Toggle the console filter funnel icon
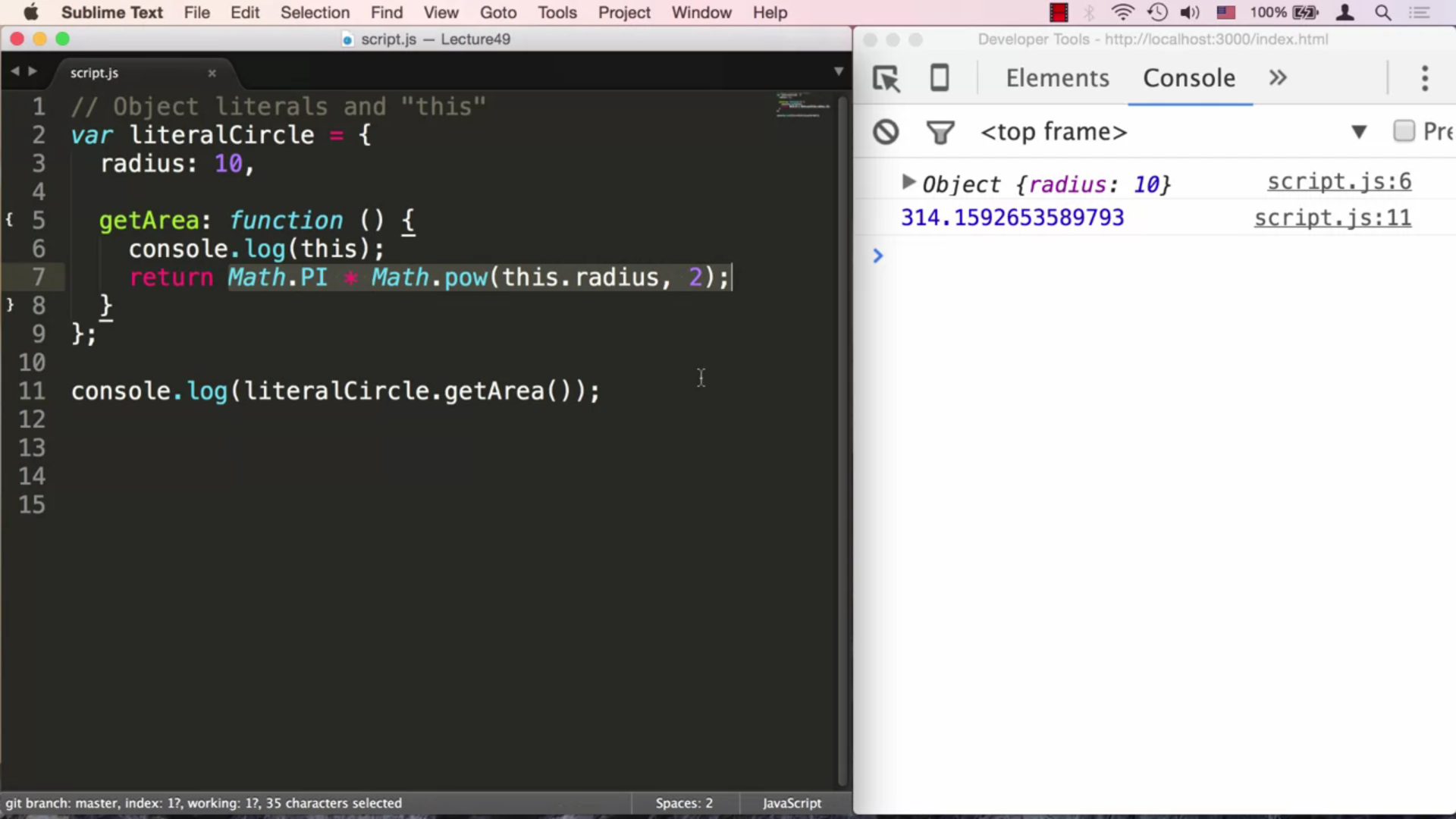 click(940, 133)
